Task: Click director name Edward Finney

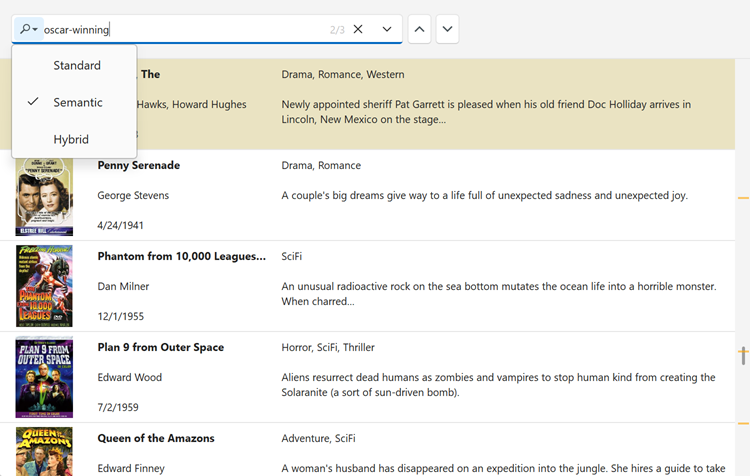Action: [x=131, y=468]
